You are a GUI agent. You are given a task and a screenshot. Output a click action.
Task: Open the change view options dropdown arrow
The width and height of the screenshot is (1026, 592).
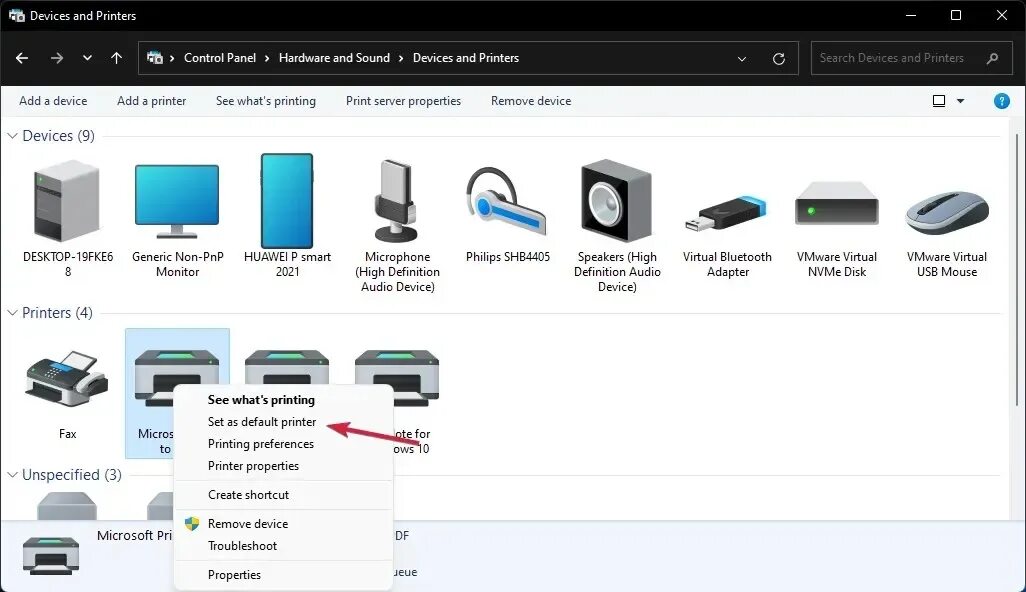961,101
